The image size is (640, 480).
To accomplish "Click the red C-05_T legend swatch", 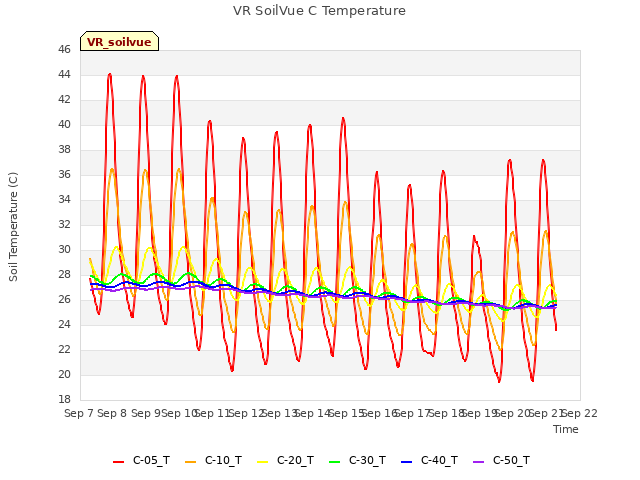I will pyautogui.click(x=118, y=462).
